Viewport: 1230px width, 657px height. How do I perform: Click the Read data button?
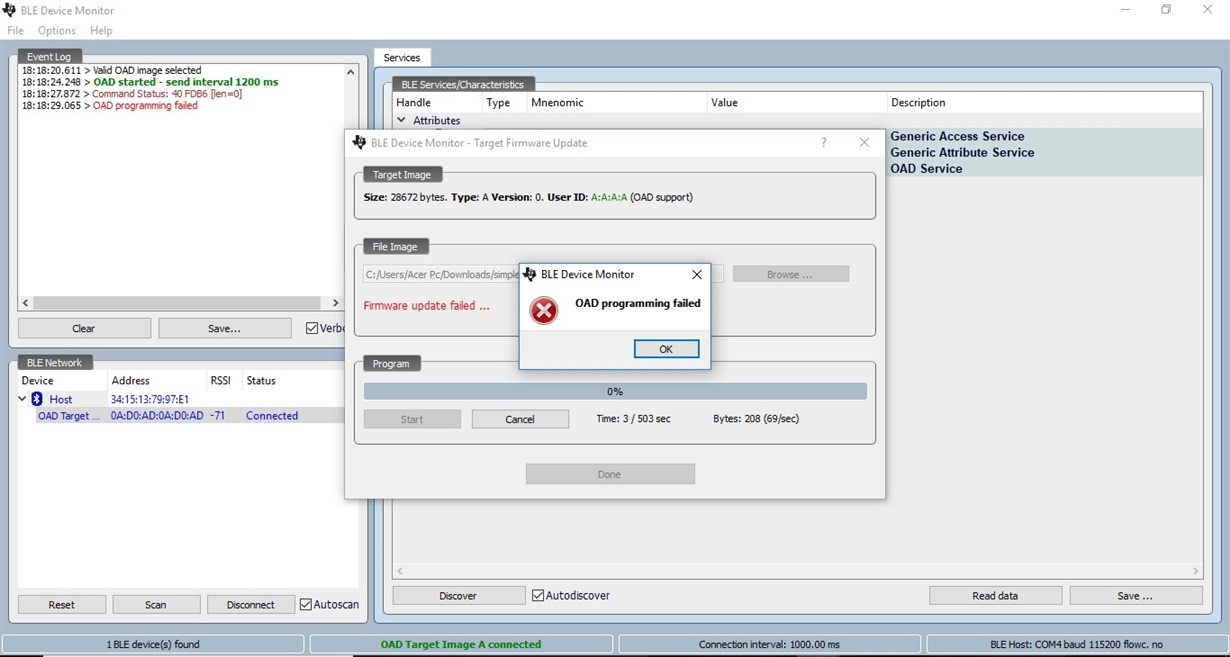pos(995,596)
